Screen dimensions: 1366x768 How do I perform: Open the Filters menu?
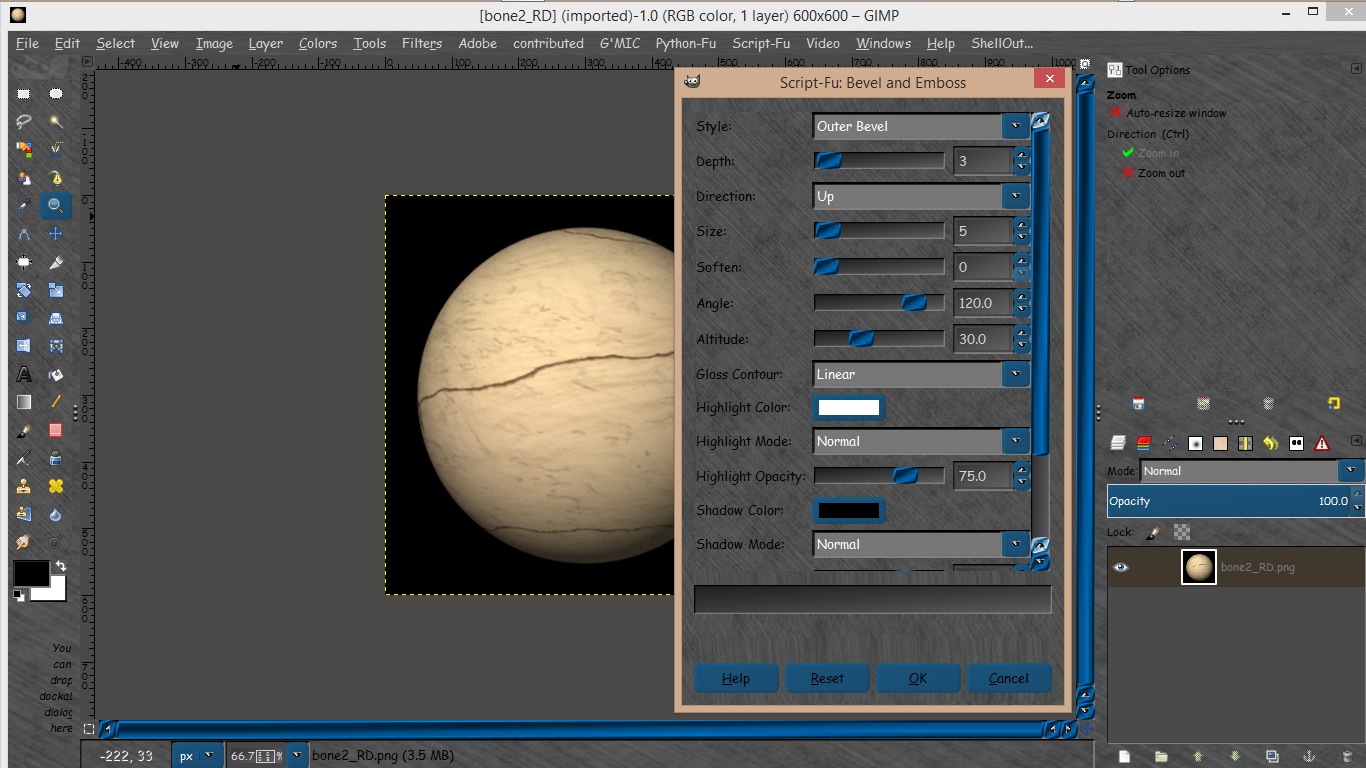pos(421,43)
